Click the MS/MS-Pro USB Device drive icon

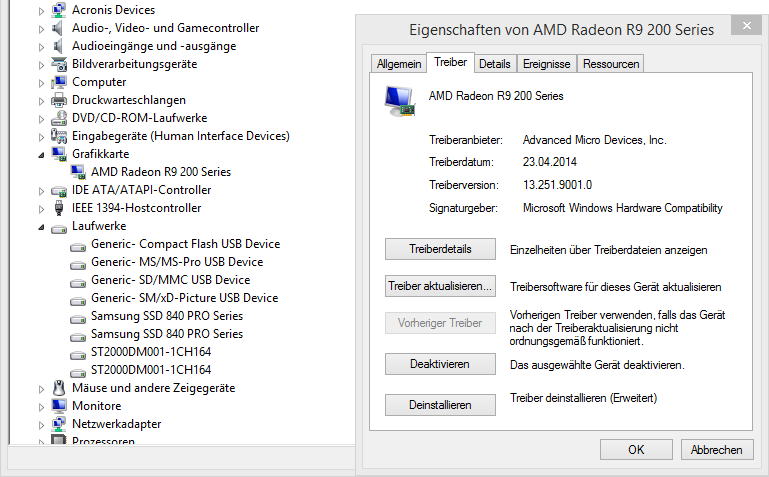[x=78, y=265]
